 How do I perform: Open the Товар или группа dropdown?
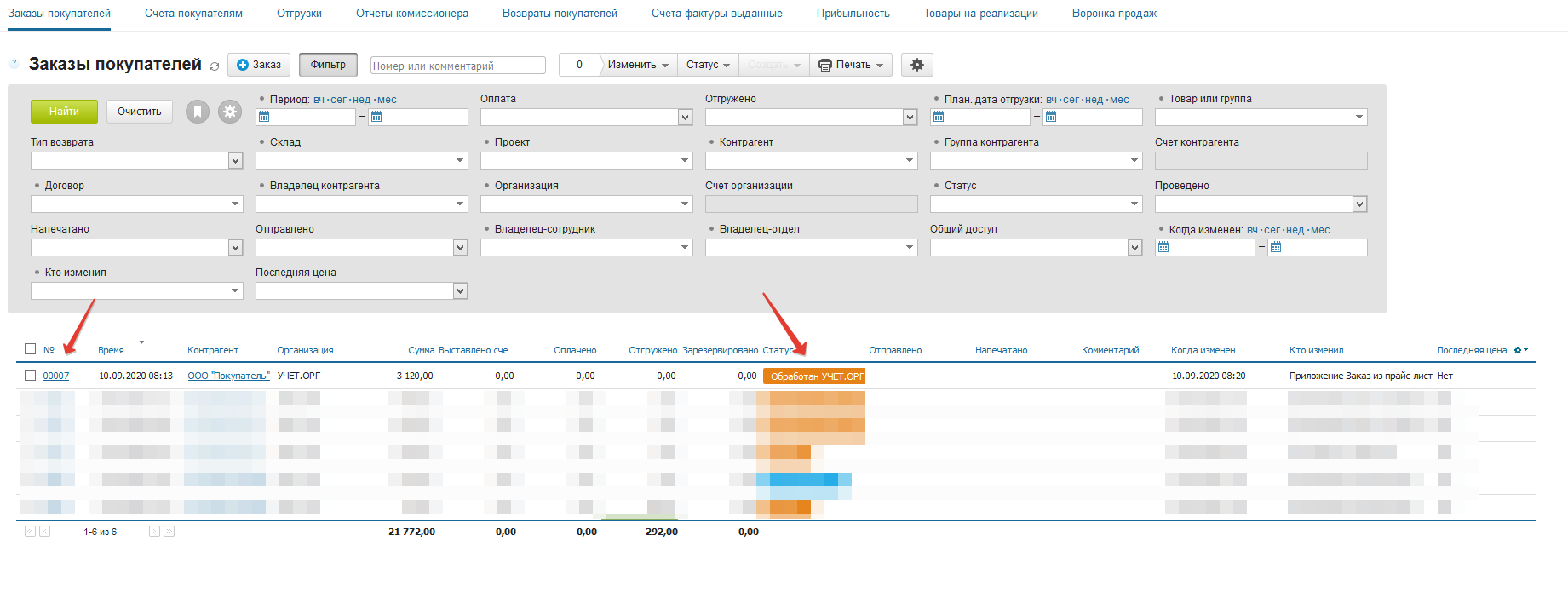[x=1359, y=118]
